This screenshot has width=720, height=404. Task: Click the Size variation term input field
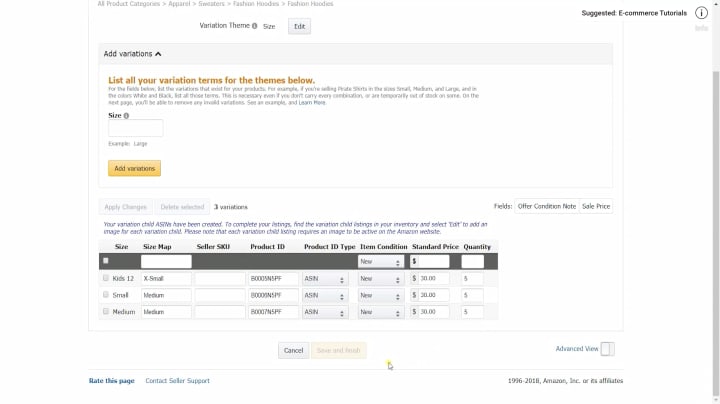pyautogui.click(x=135, y=128)
